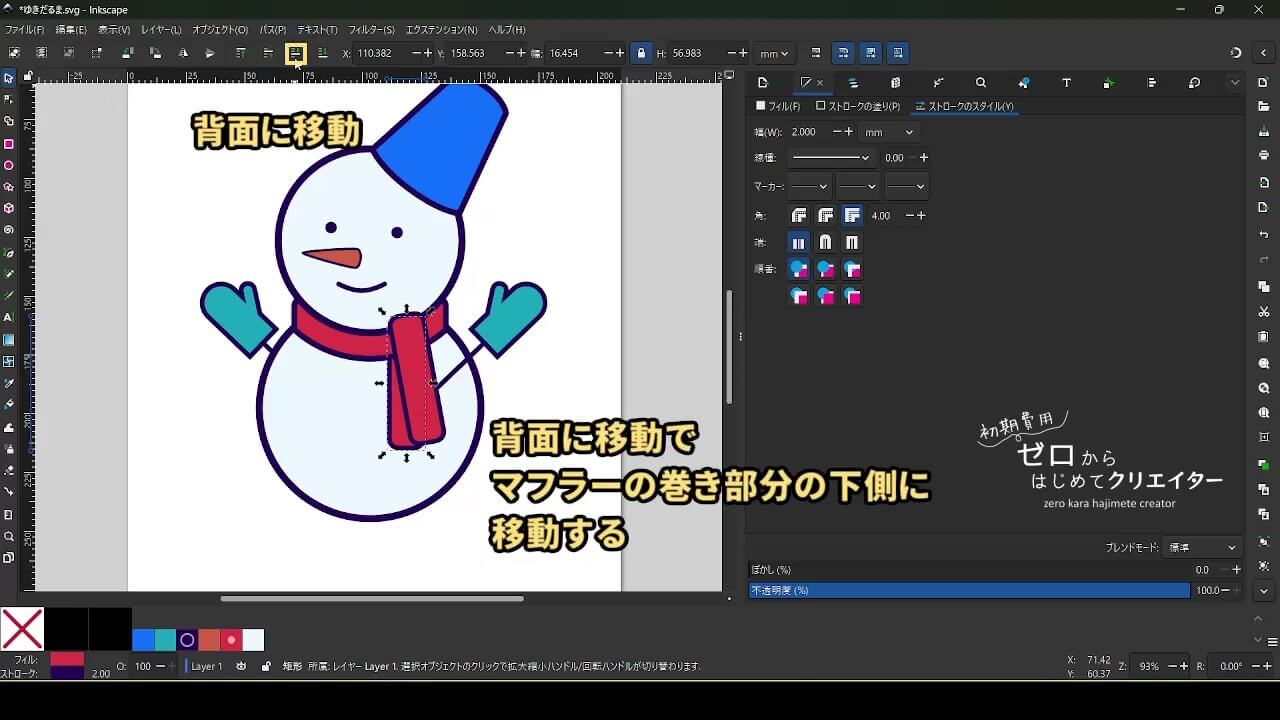This screenshot has height=720, width=1280.
Task: Toggle Layer 1 visibility eye icon
Action: (x=241, y=666)
